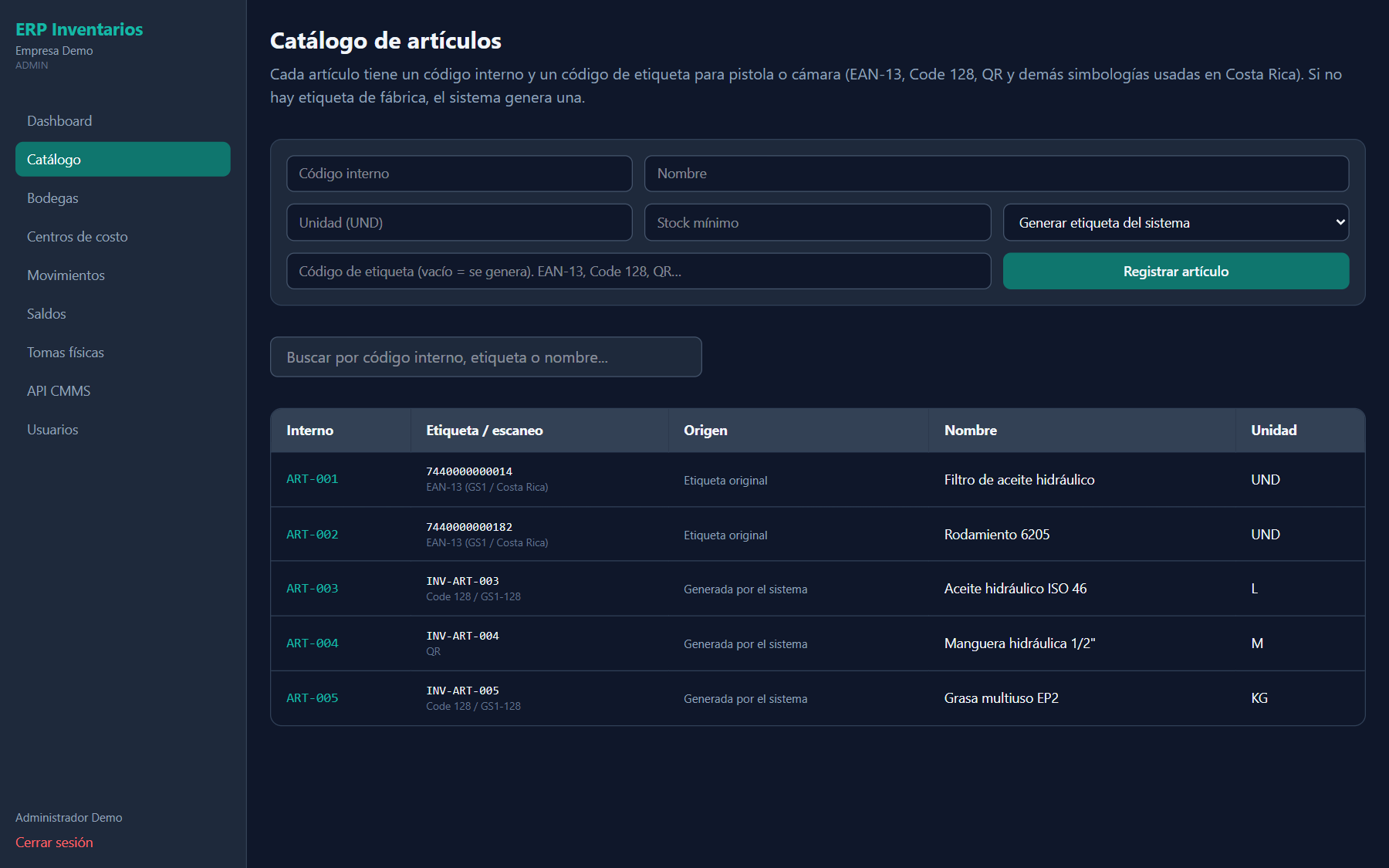Click label code INV-ART-005
Viewport: 1389px width, 868px height.
pyautogui.click(x=462, y=691)
